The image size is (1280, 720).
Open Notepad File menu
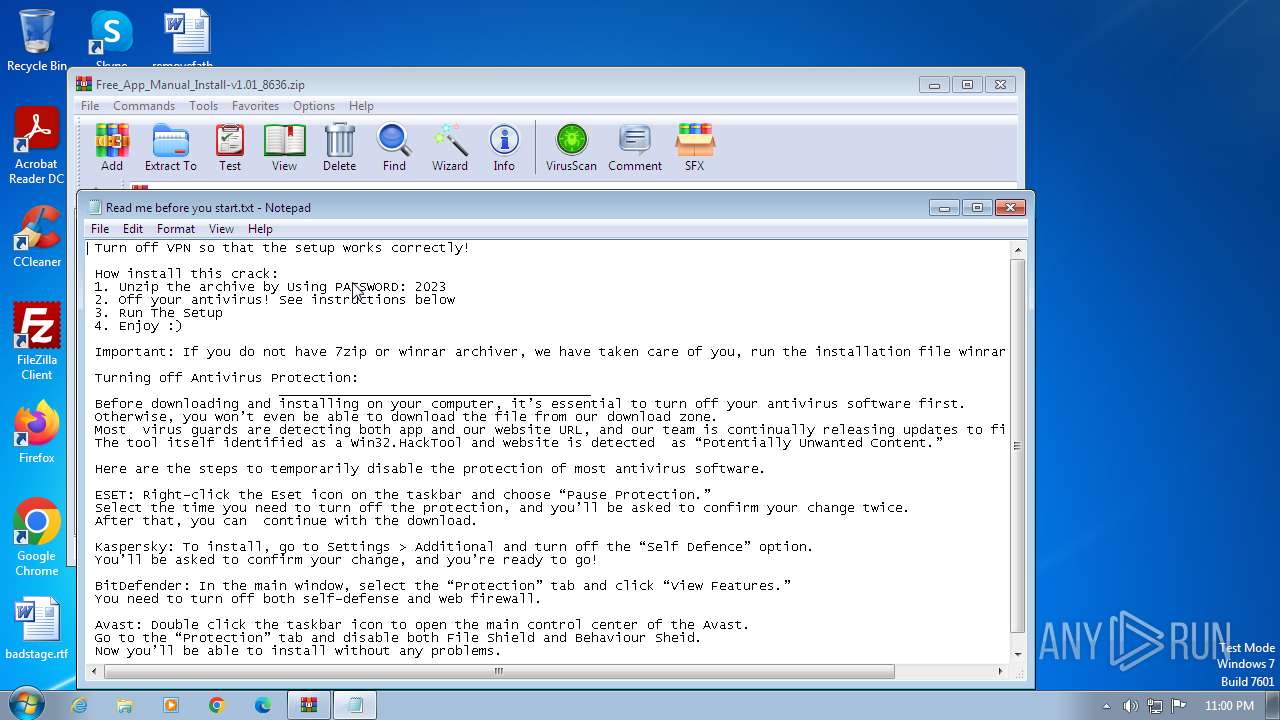100,229
